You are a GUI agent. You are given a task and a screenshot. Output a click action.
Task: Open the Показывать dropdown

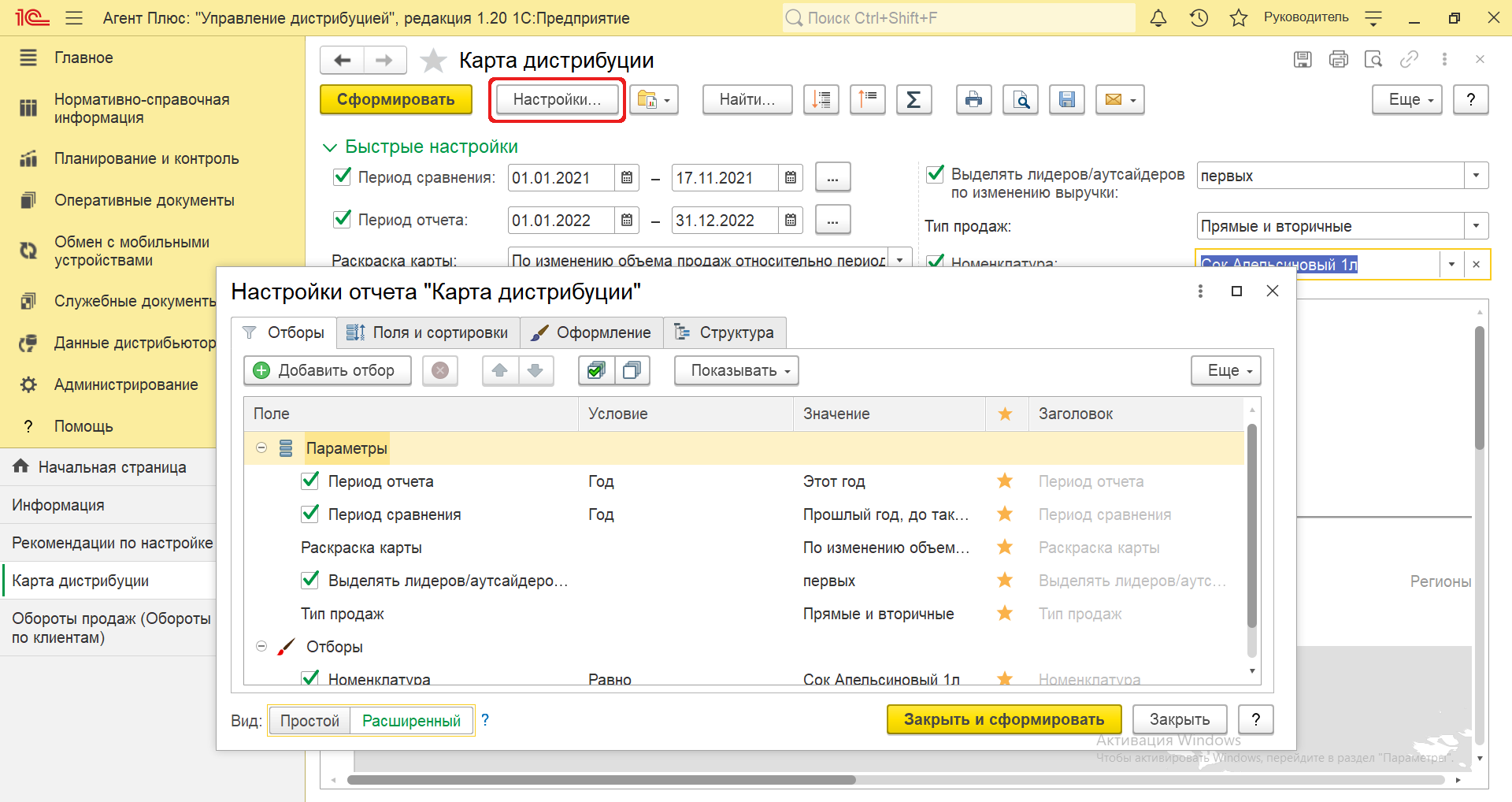pyautogui.click(x=736, y=370)
